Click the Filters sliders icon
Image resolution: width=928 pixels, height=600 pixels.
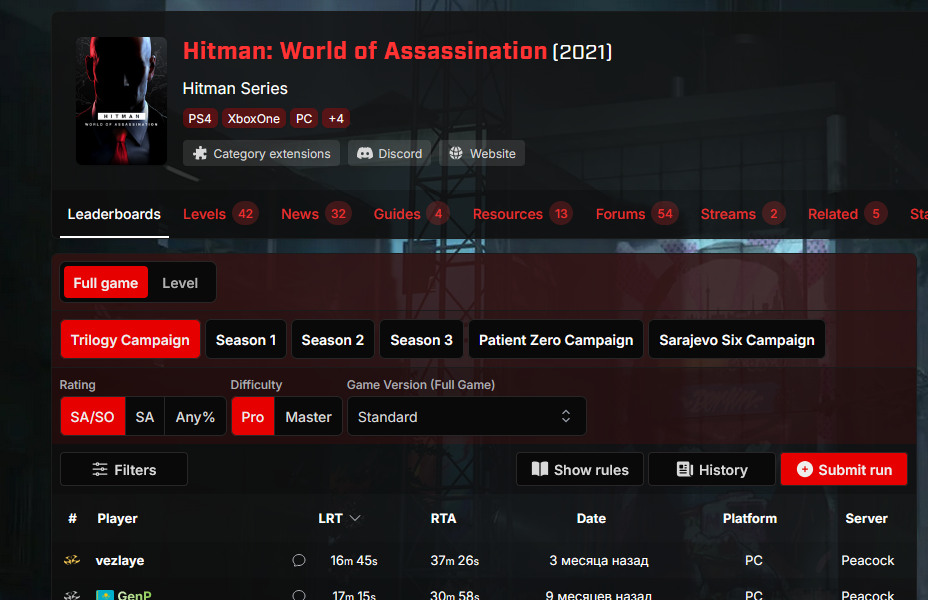click(100, 470)
